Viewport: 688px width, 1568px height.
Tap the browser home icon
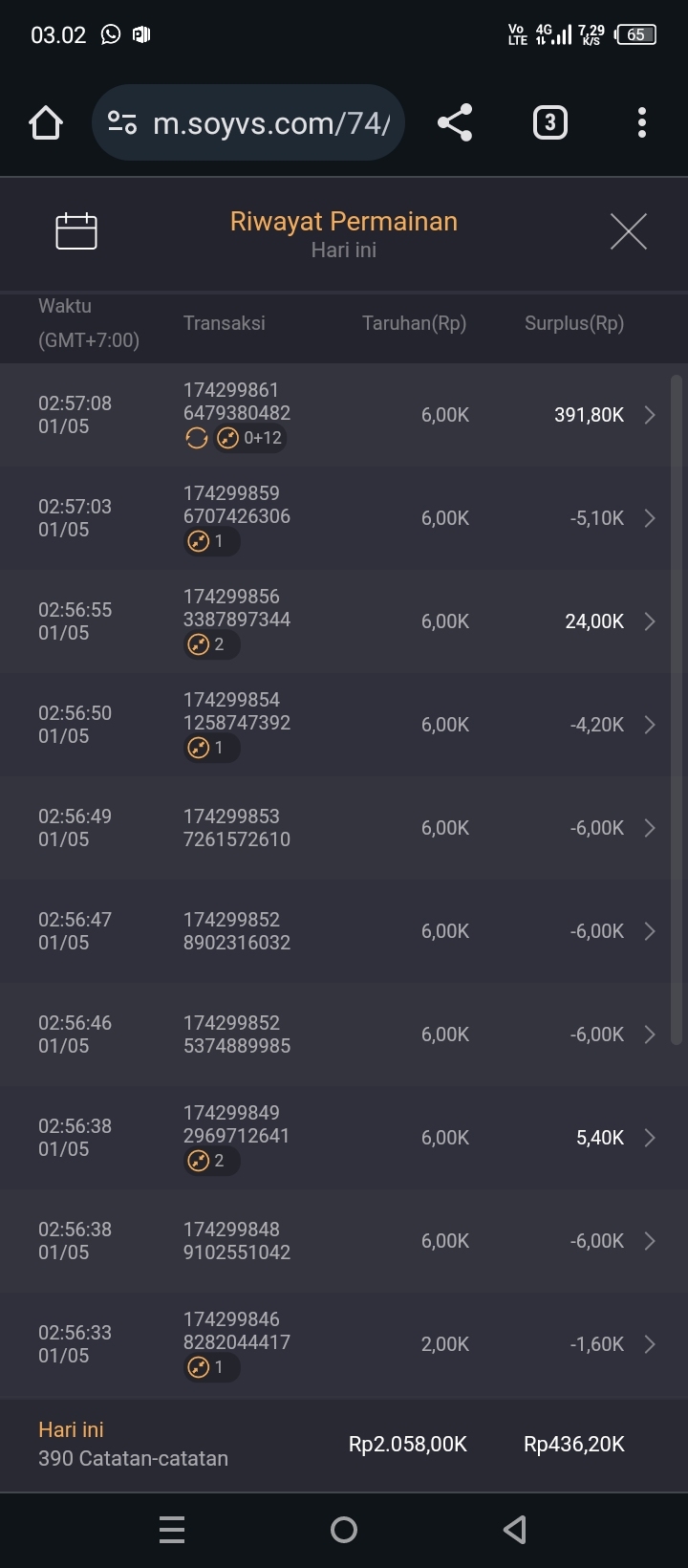(46, 123)
